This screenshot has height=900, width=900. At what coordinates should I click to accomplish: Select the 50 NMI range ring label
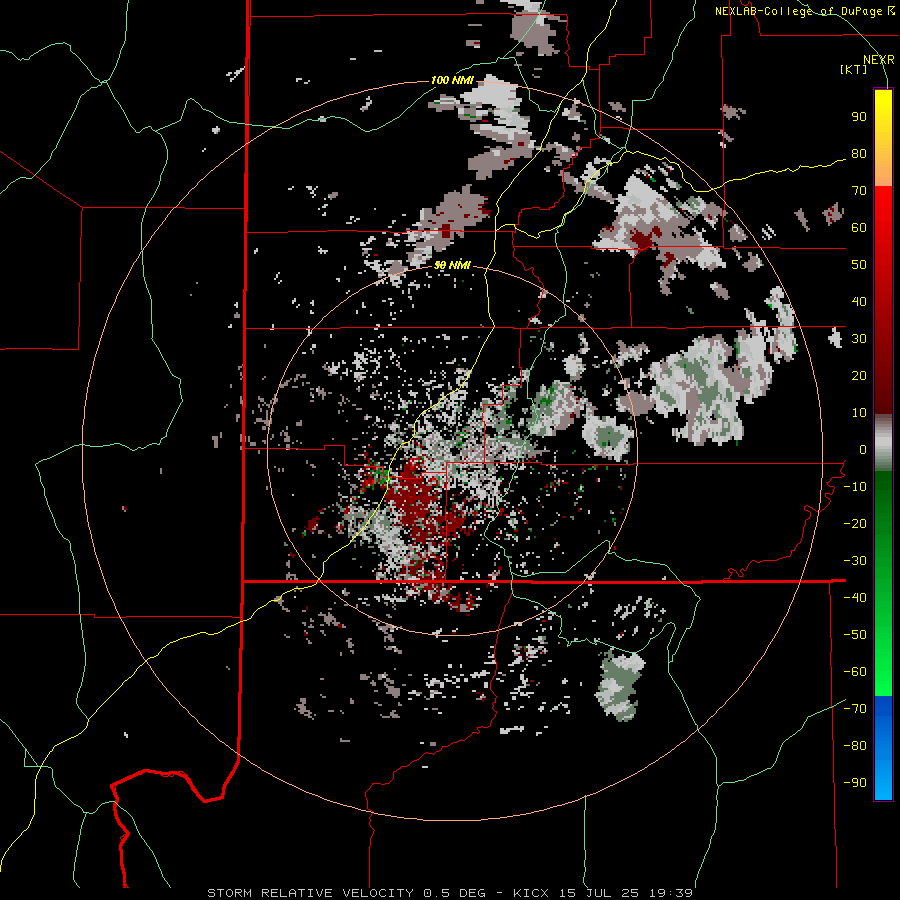click(452, 265)
